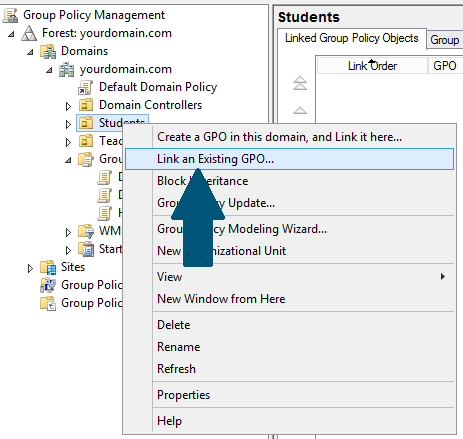Select Help in the context menu
This screenshot has height=439, width=463.
(x=289, y=421)
